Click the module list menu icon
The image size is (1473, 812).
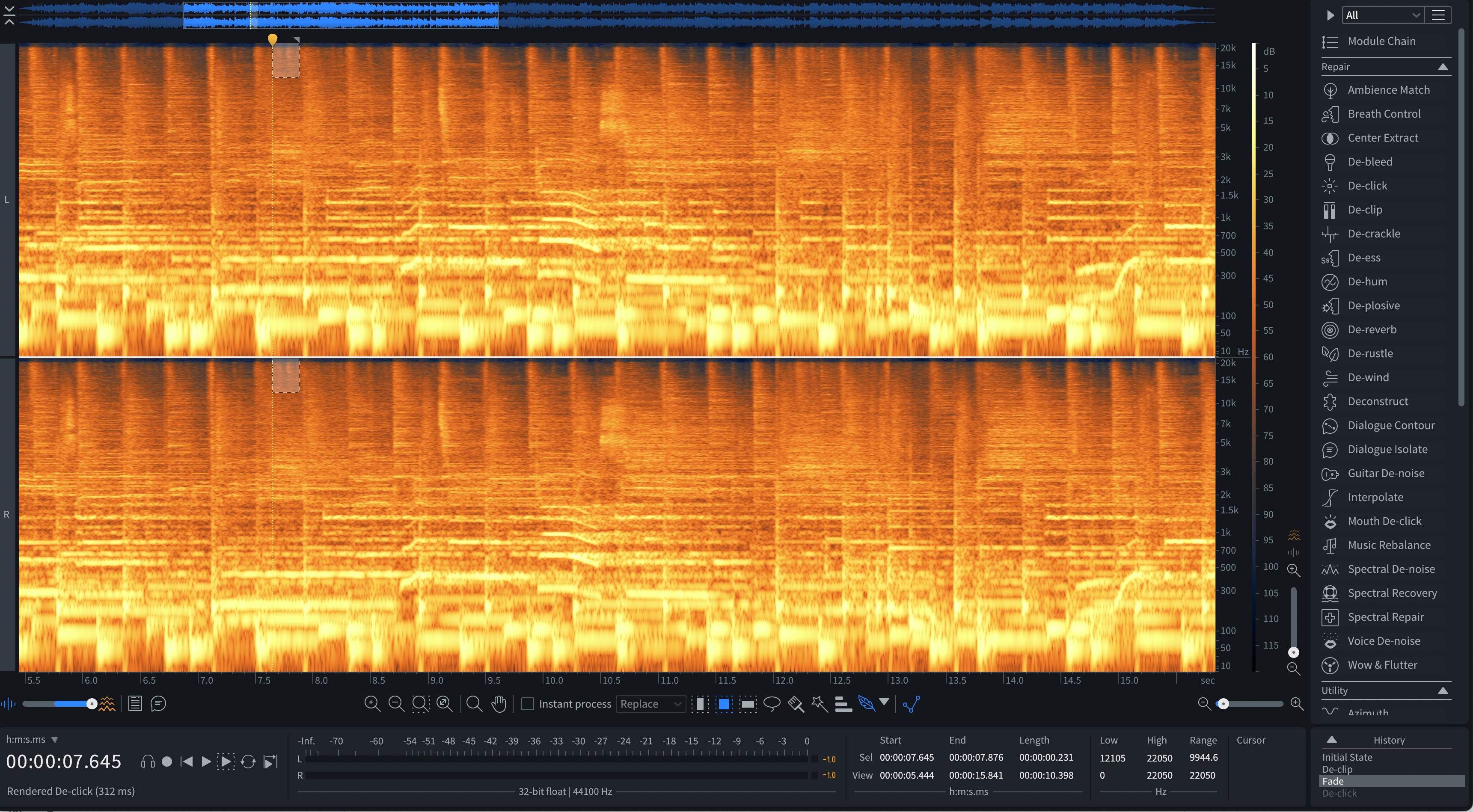tap(1438, 15)
